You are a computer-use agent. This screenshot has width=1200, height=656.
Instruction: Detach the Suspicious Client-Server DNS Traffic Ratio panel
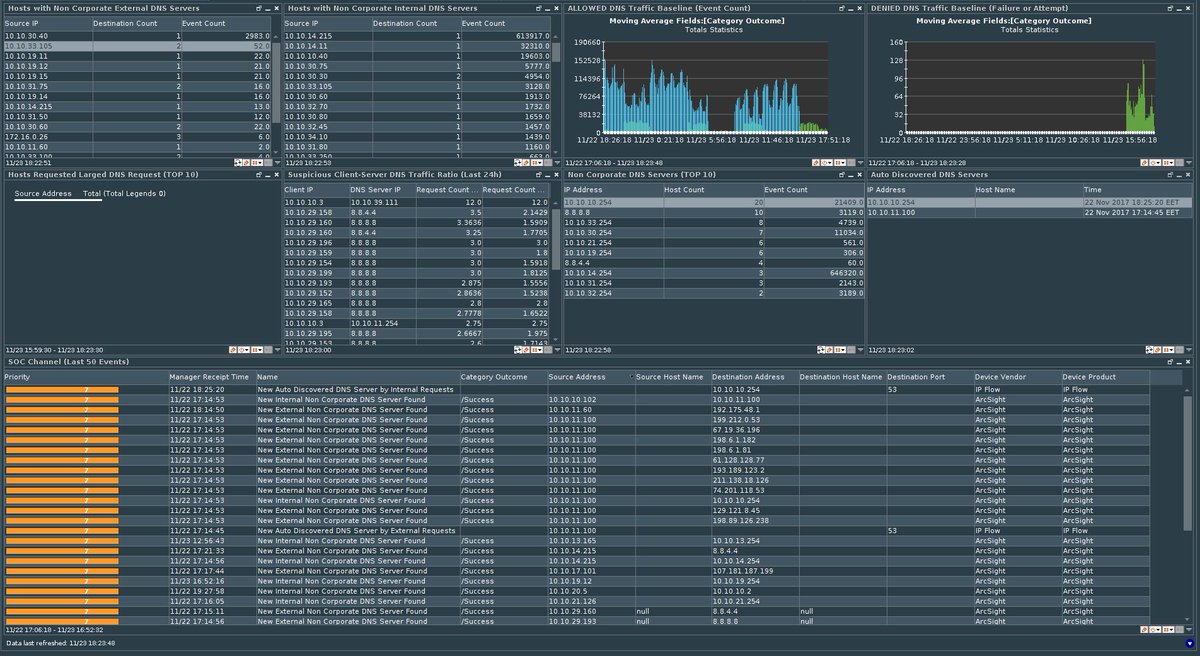click(539, 175)
